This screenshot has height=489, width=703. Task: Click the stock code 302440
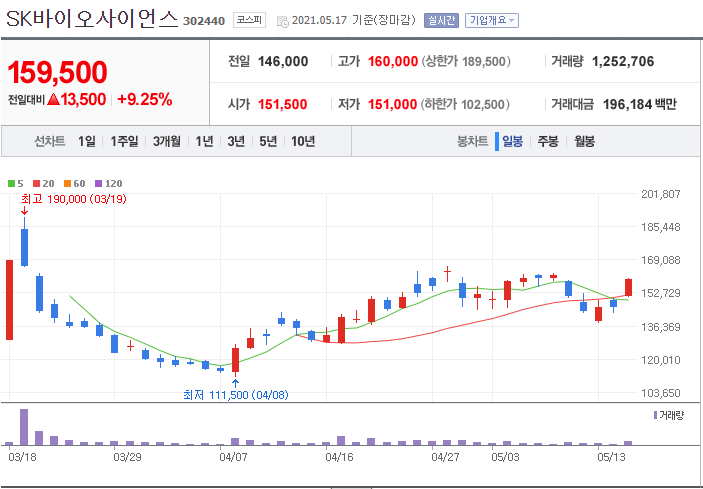(204, 21)
